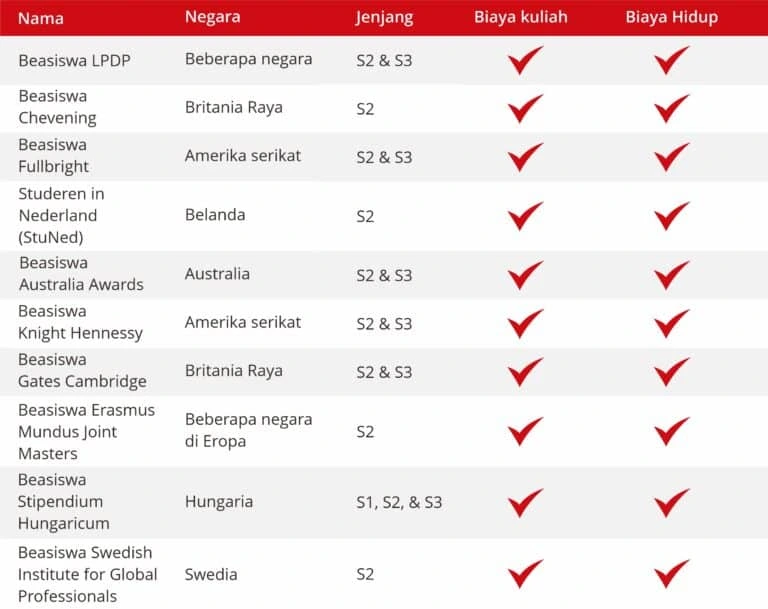Click the Biaya Hidup checkmark for Swedish Institute row

[x=672, y=574]
